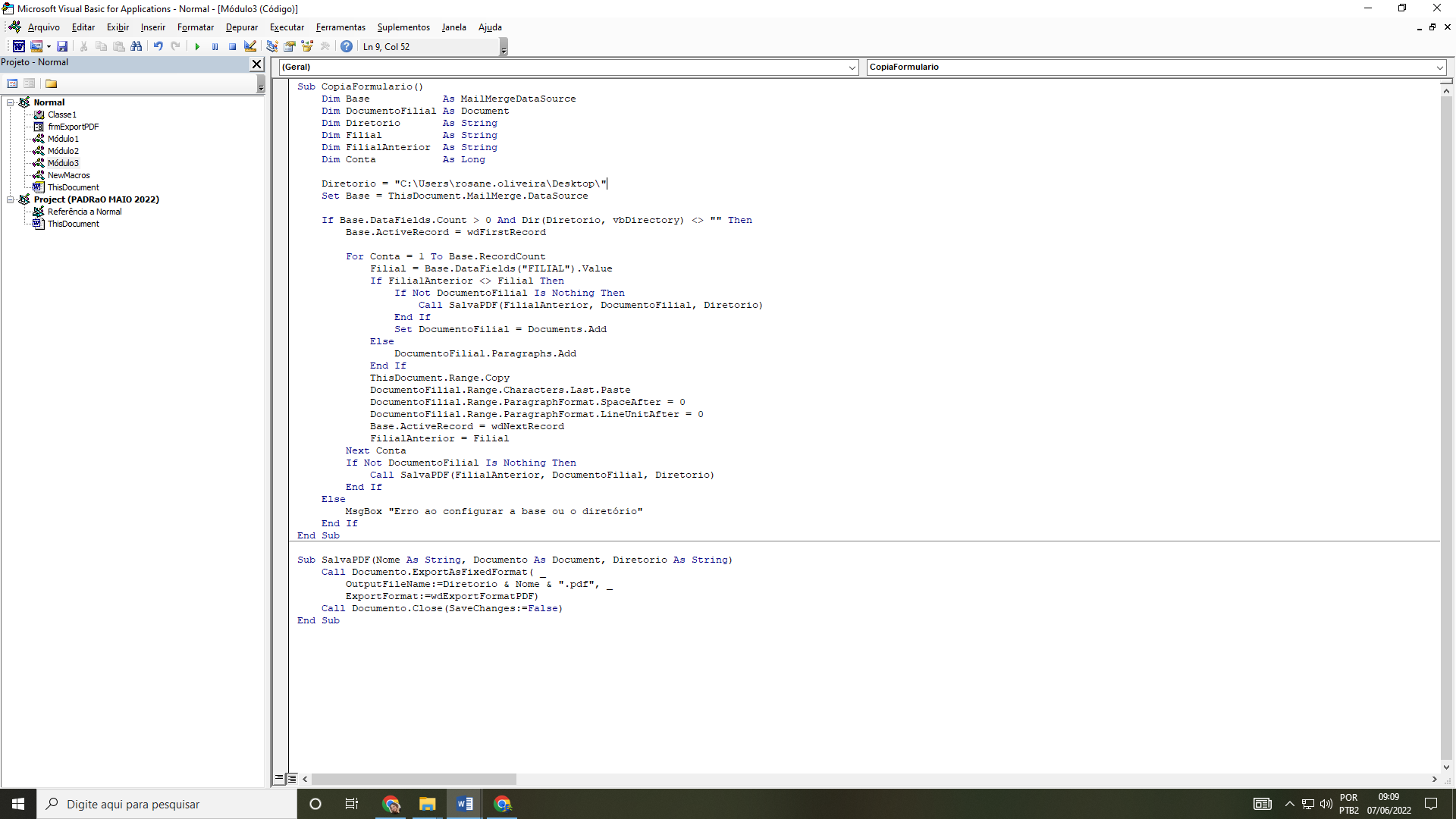Click the Redo arrow icon
1456x819 pixels.
click(x=175, y=46)
